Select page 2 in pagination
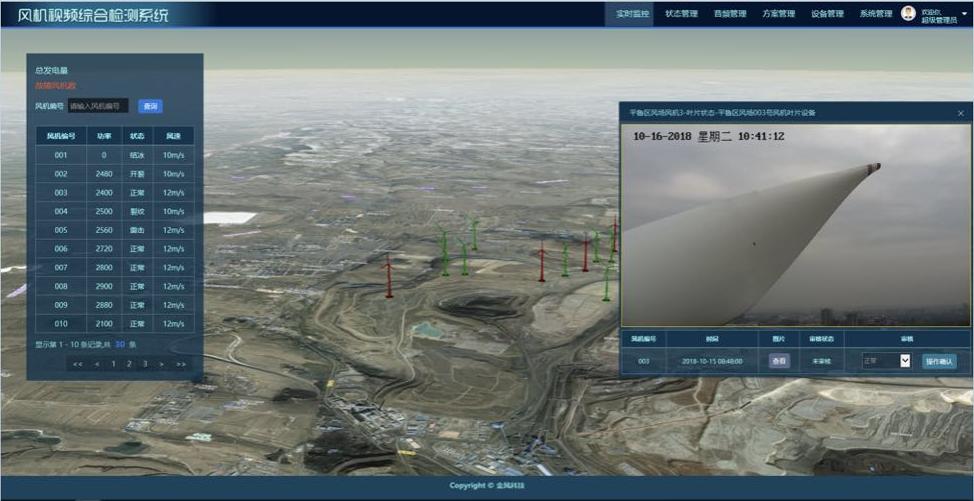 click(128, 364)
